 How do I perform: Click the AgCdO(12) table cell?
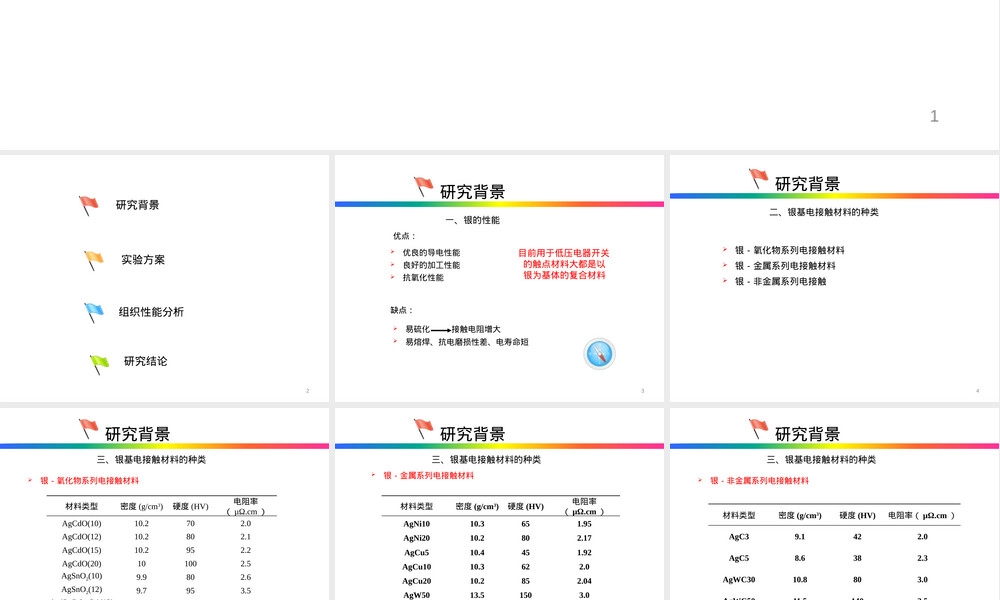(x=82, y=537)
